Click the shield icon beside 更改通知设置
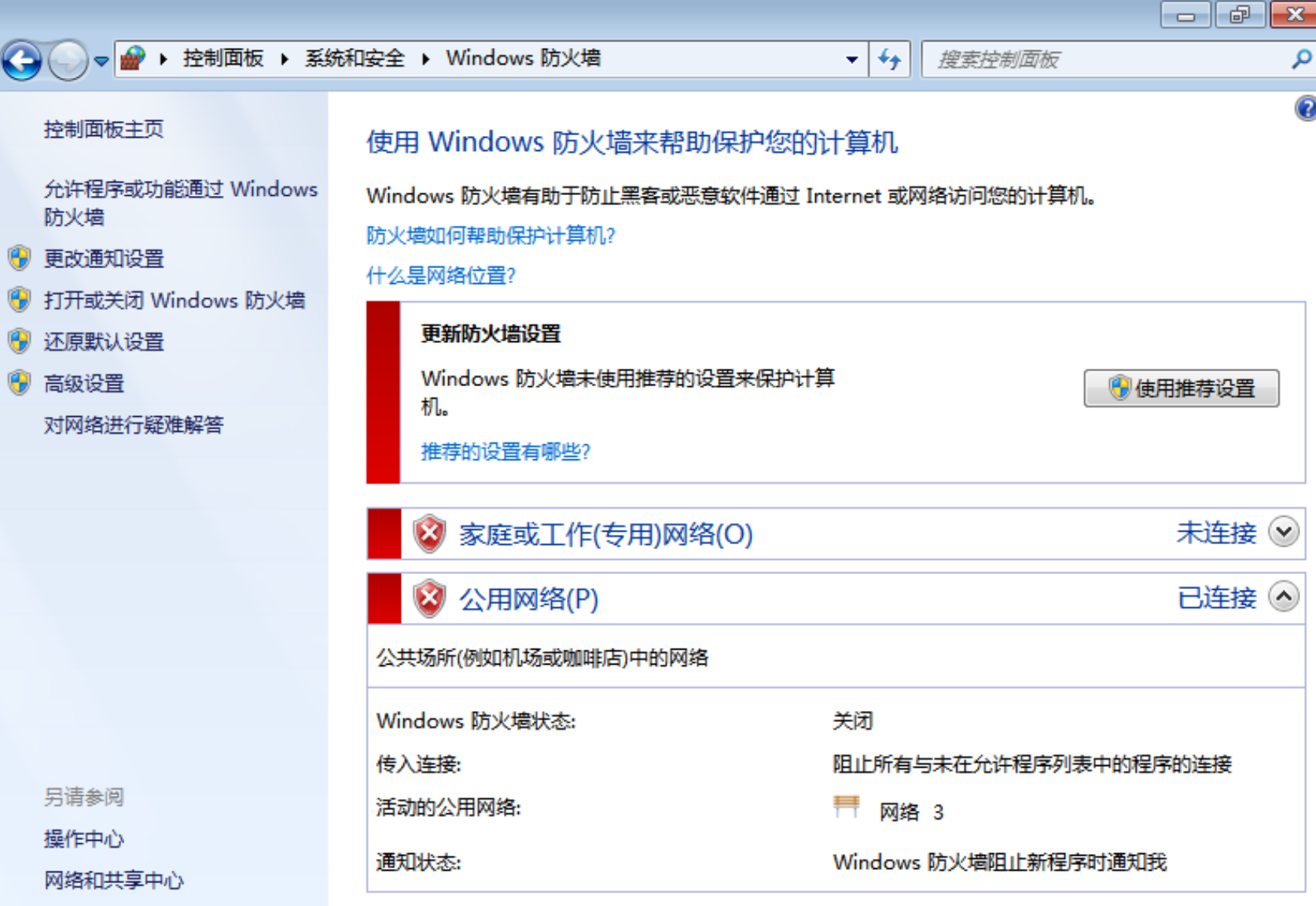1316x906 pixels. point(20,258)
